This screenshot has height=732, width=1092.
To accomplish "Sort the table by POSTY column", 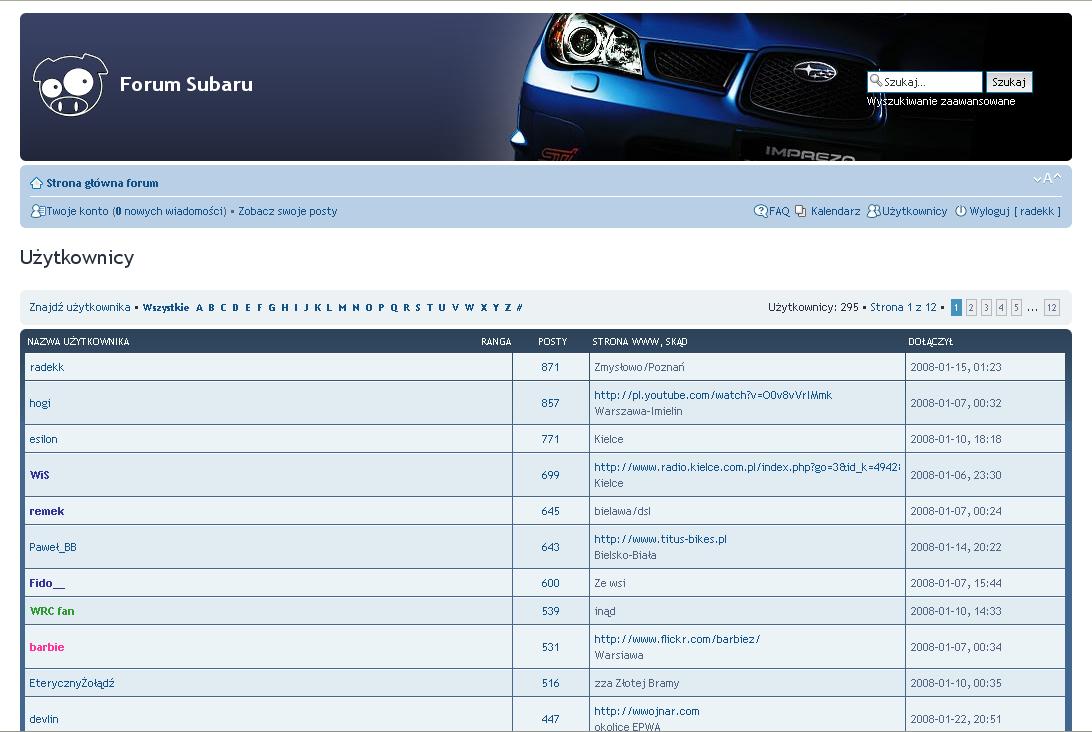I will (552, 342).
